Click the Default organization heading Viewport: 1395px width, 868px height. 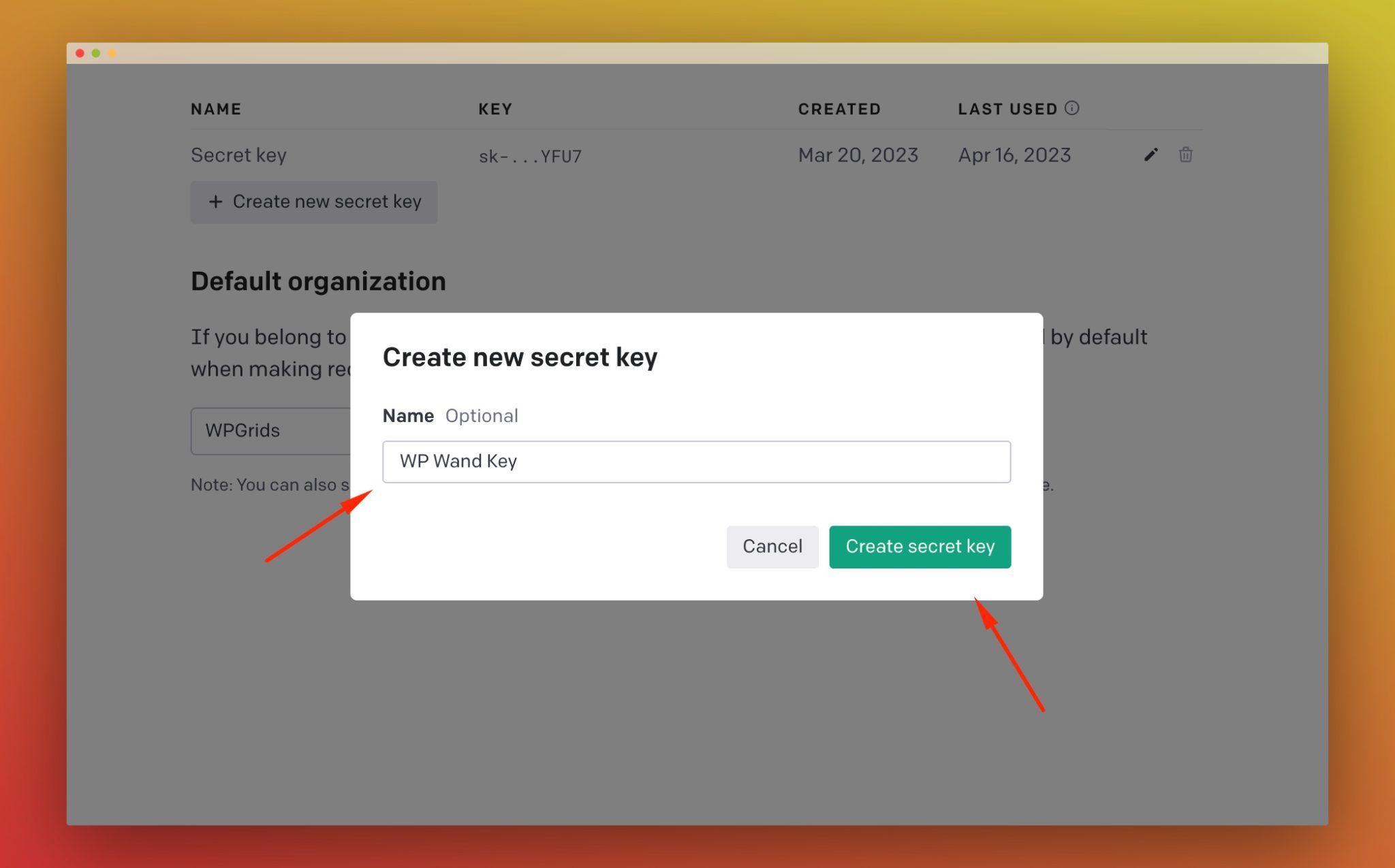[318, 281]
